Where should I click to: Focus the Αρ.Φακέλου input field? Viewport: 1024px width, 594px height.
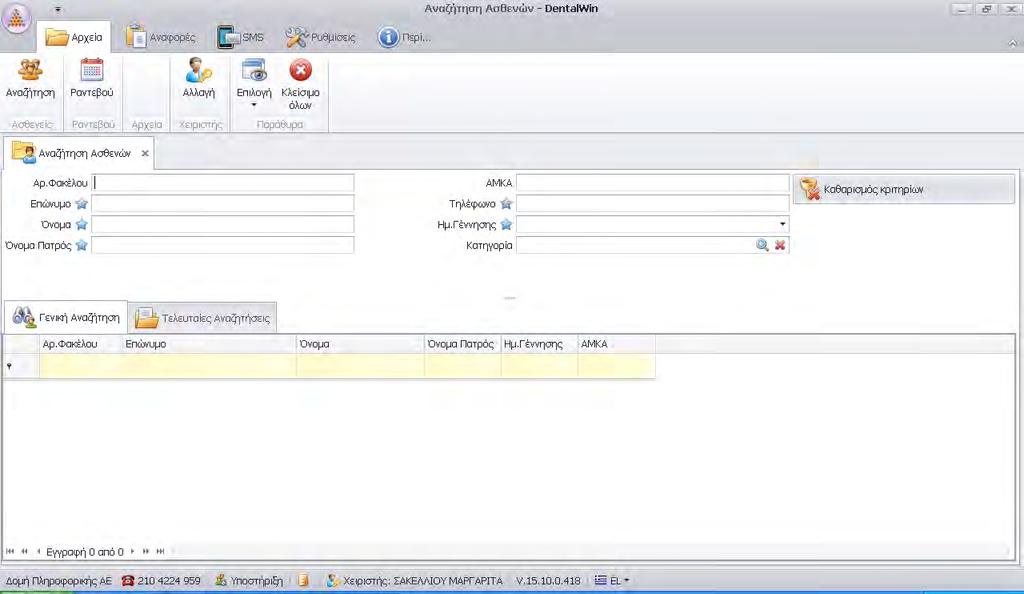(x=223, y=183)
